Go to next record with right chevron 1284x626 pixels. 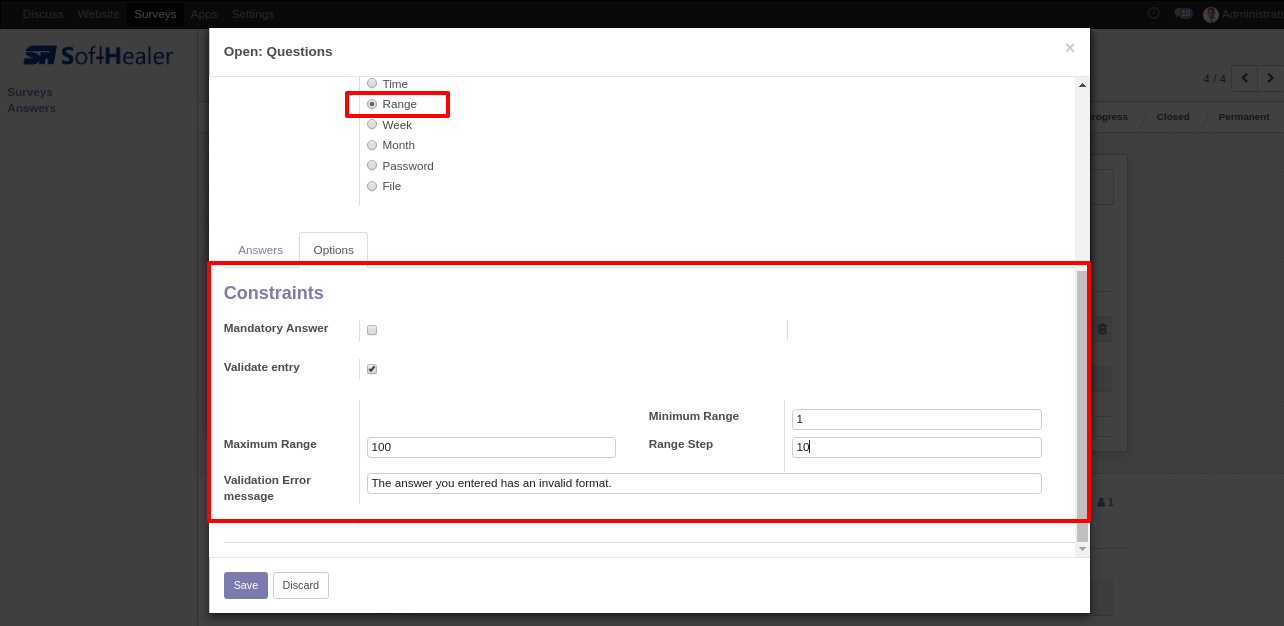pyautogui.click(x=1271, y=78)
